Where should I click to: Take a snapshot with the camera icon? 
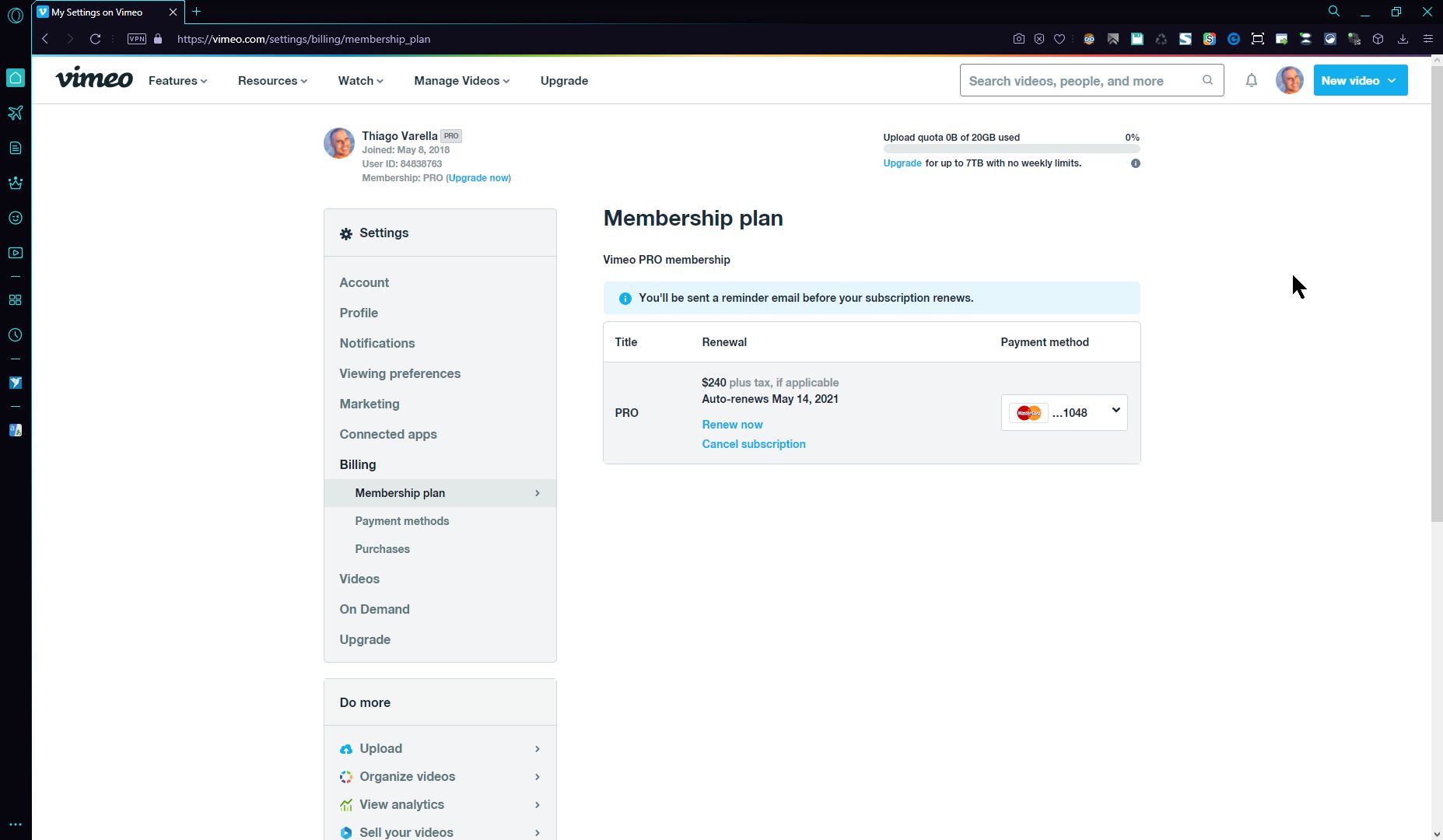point(1019,39)
